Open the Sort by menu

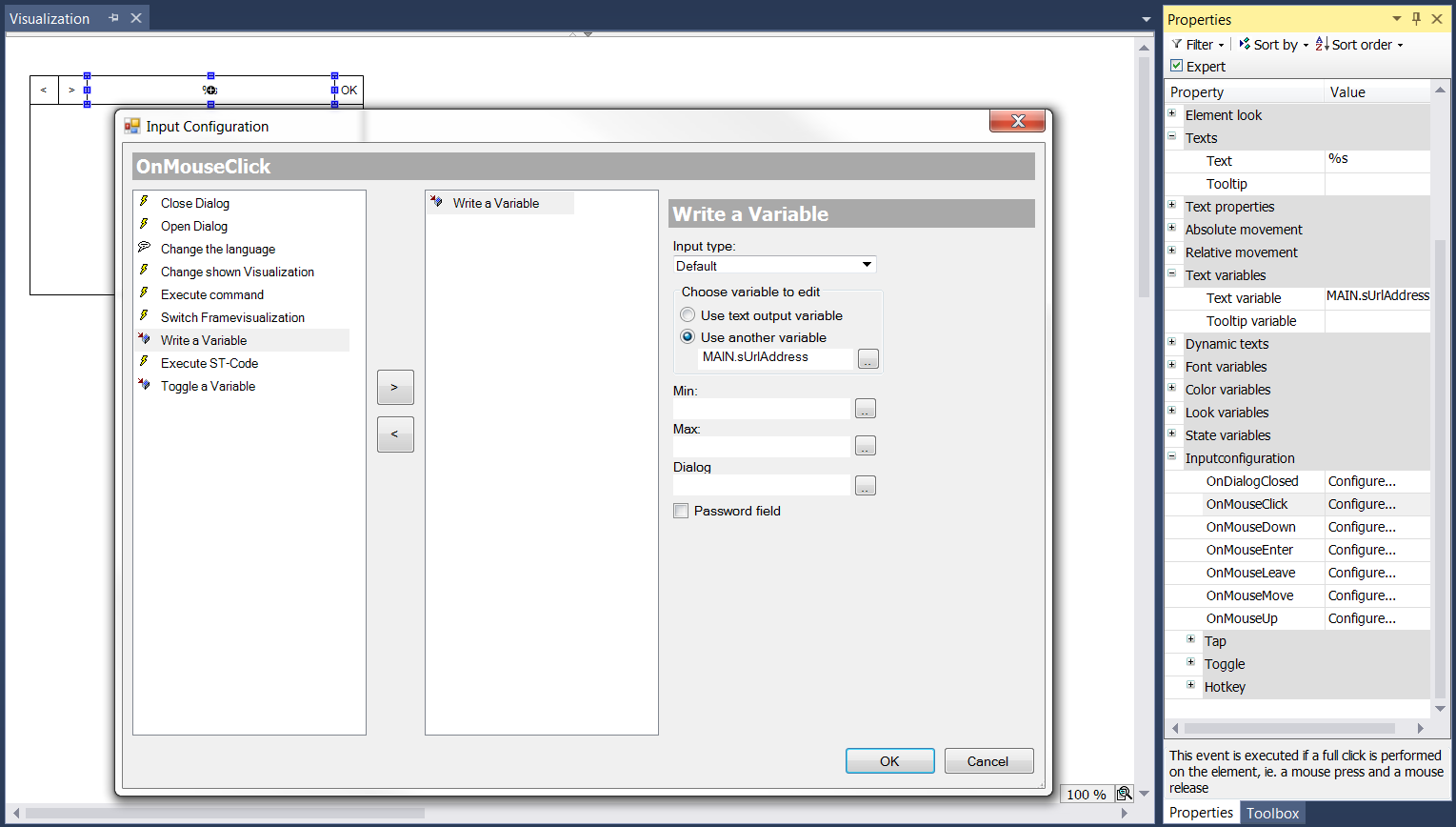coord(1274,45)
